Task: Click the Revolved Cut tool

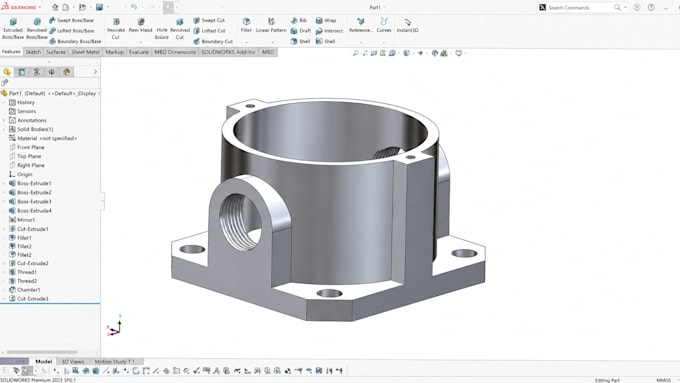Action: 180,29
